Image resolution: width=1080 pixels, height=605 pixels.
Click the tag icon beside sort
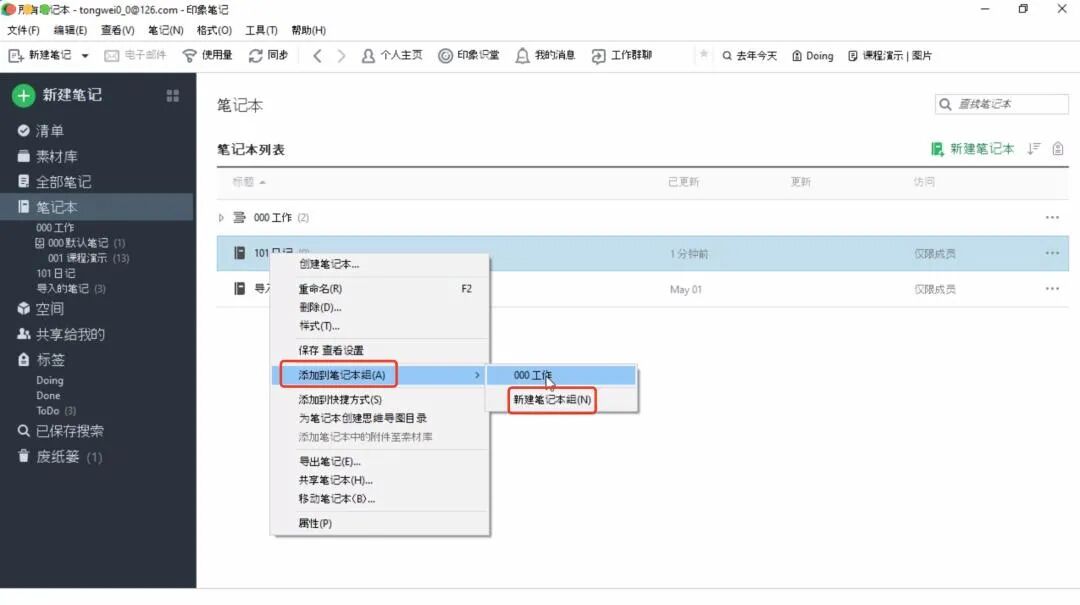pyautogui.click(x=1058, y=149)
